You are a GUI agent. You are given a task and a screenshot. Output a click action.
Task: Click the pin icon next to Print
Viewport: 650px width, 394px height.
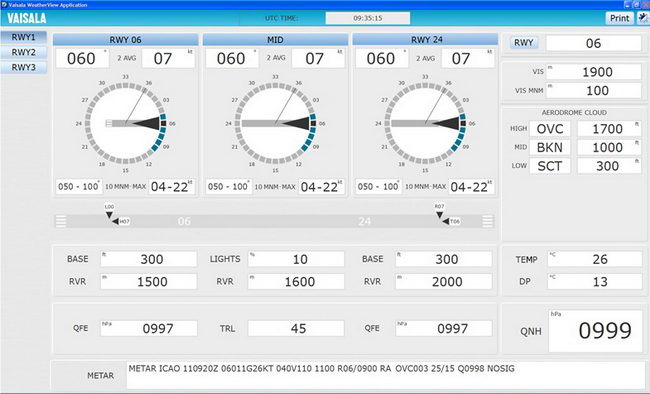pyautogui.click(x=643, y=18)
